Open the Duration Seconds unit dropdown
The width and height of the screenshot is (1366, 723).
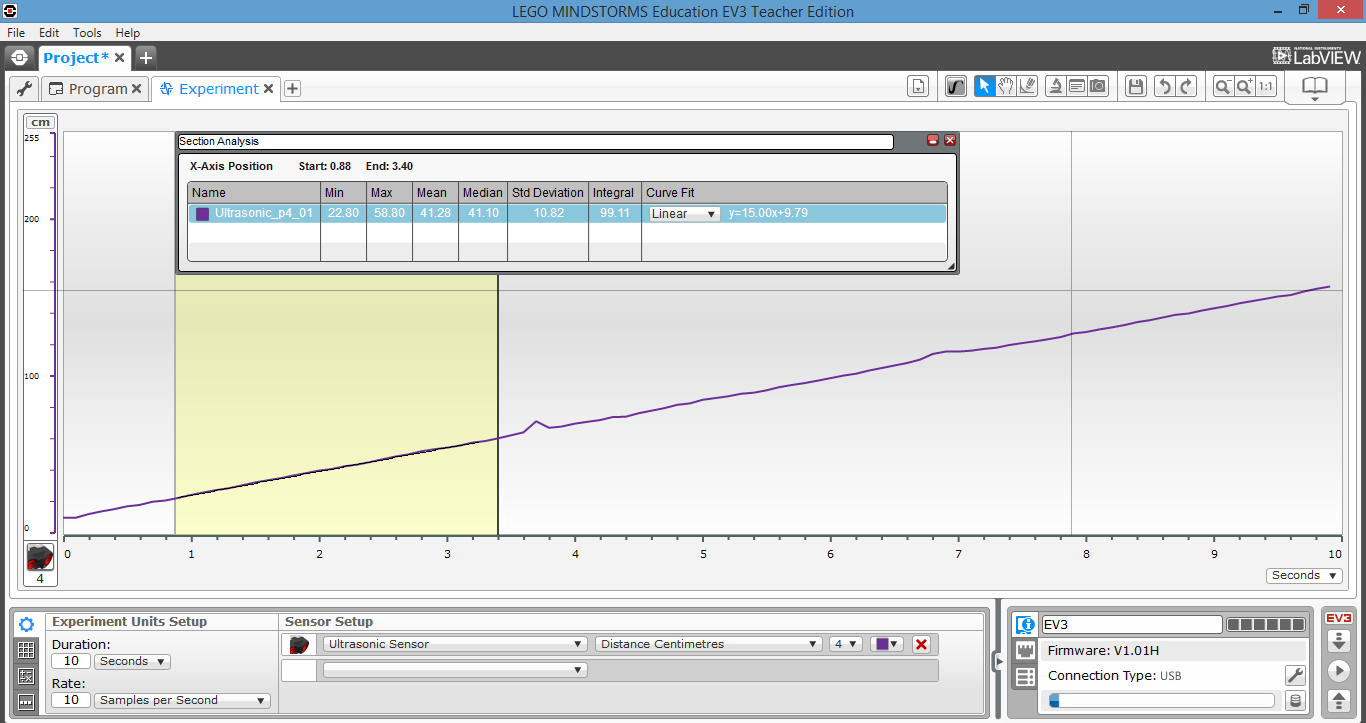(x=132, y=661)
